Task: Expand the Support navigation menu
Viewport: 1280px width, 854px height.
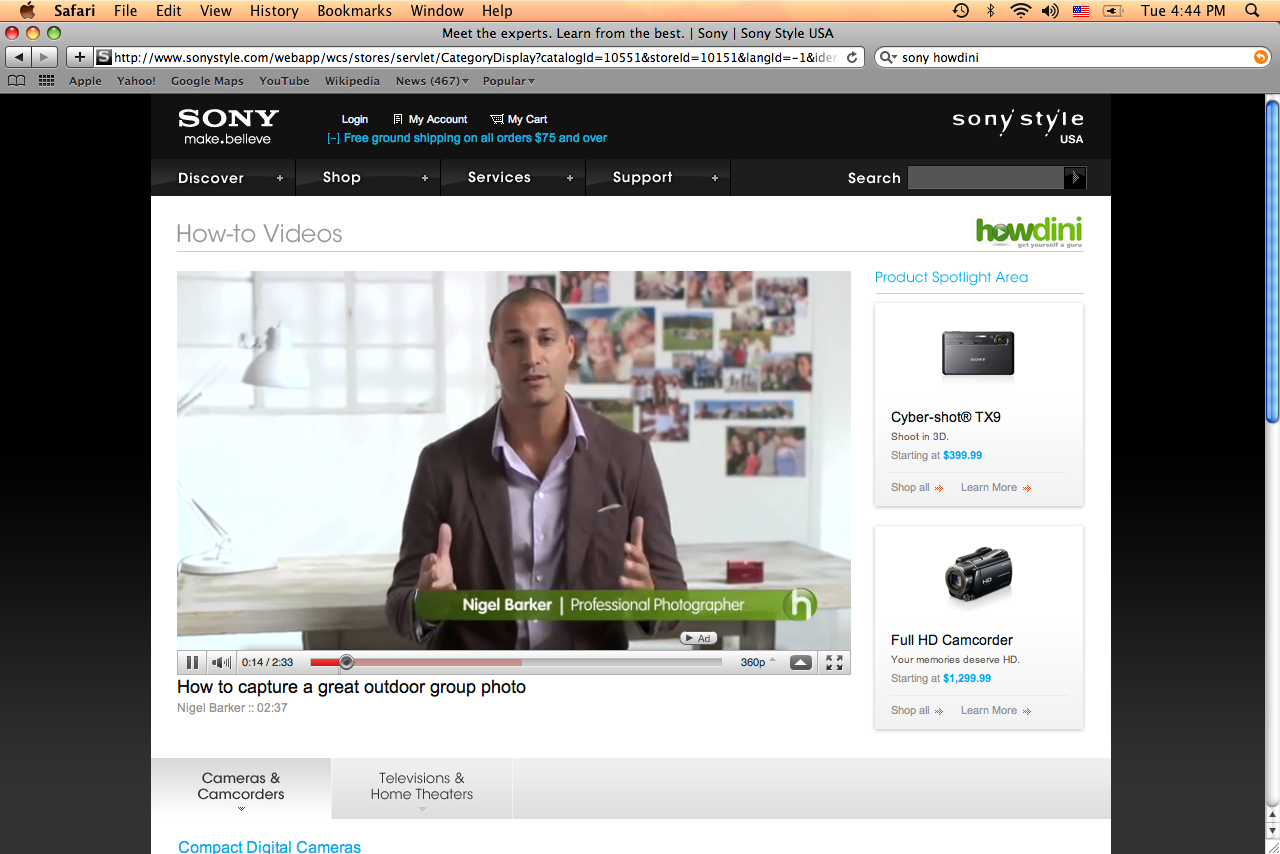Action: pyautogui.click(x=657, y=178)
